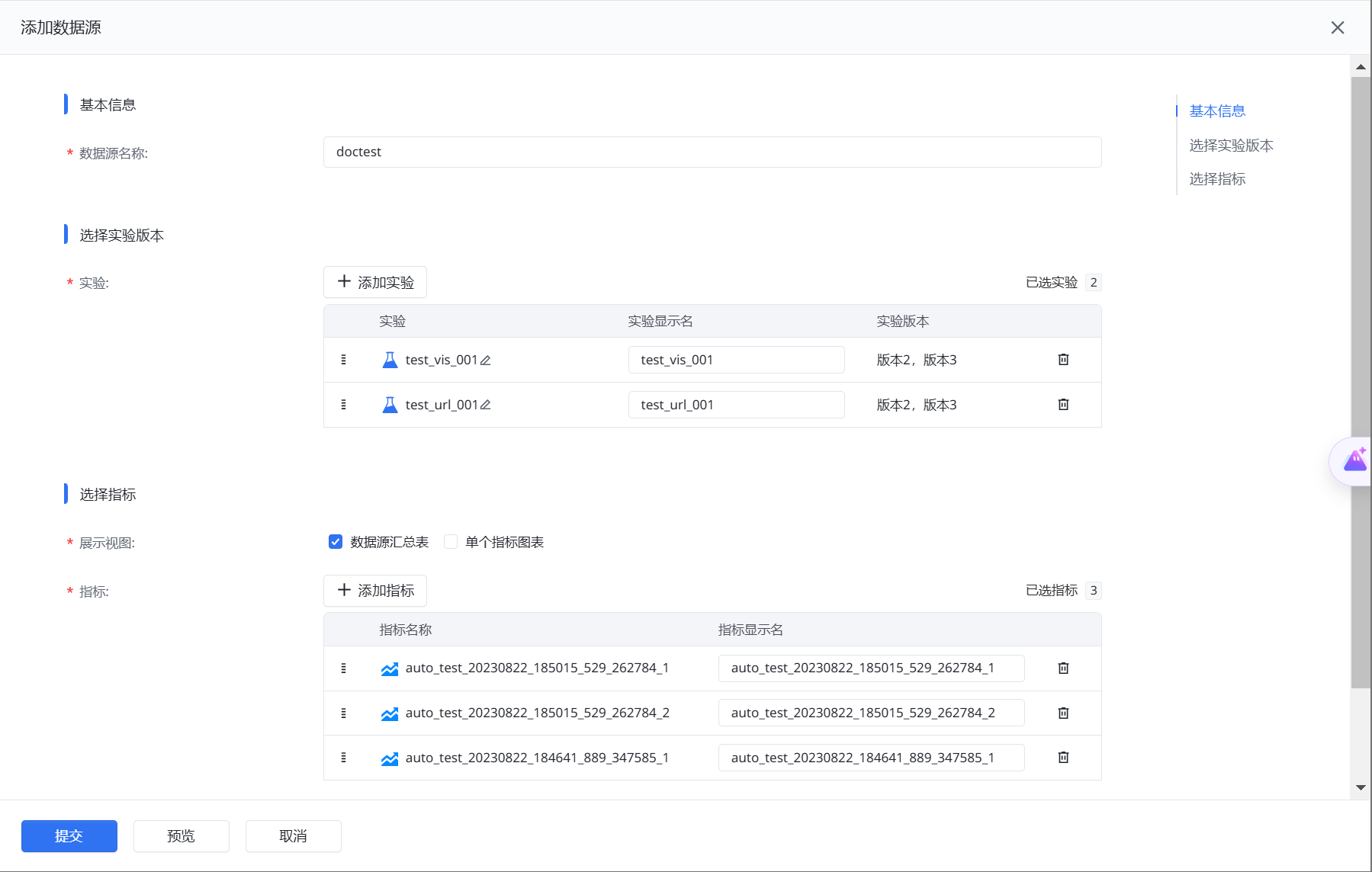Click 选择指标 section heading
Viewport: 1372px width, 872px height.
108,495
